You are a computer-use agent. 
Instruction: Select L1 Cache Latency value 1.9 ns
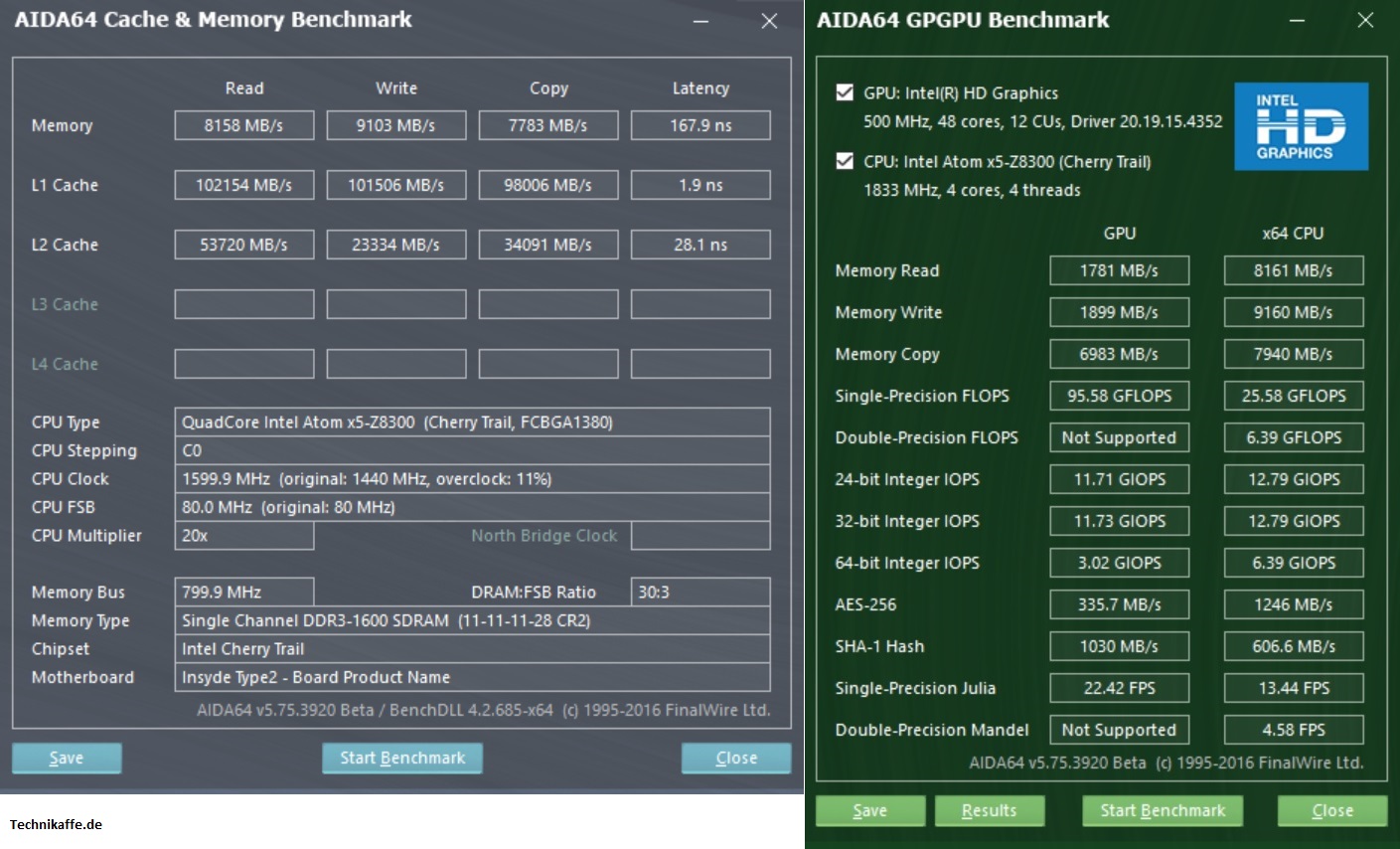(700, 185)
